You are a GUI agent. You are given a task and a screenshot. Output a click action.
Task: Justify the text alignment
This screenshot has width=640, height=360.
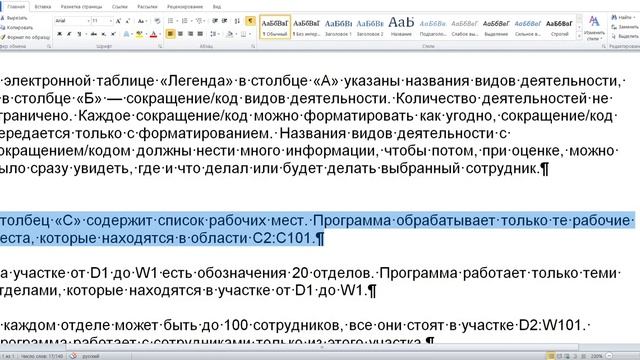[x=200, y=34]
